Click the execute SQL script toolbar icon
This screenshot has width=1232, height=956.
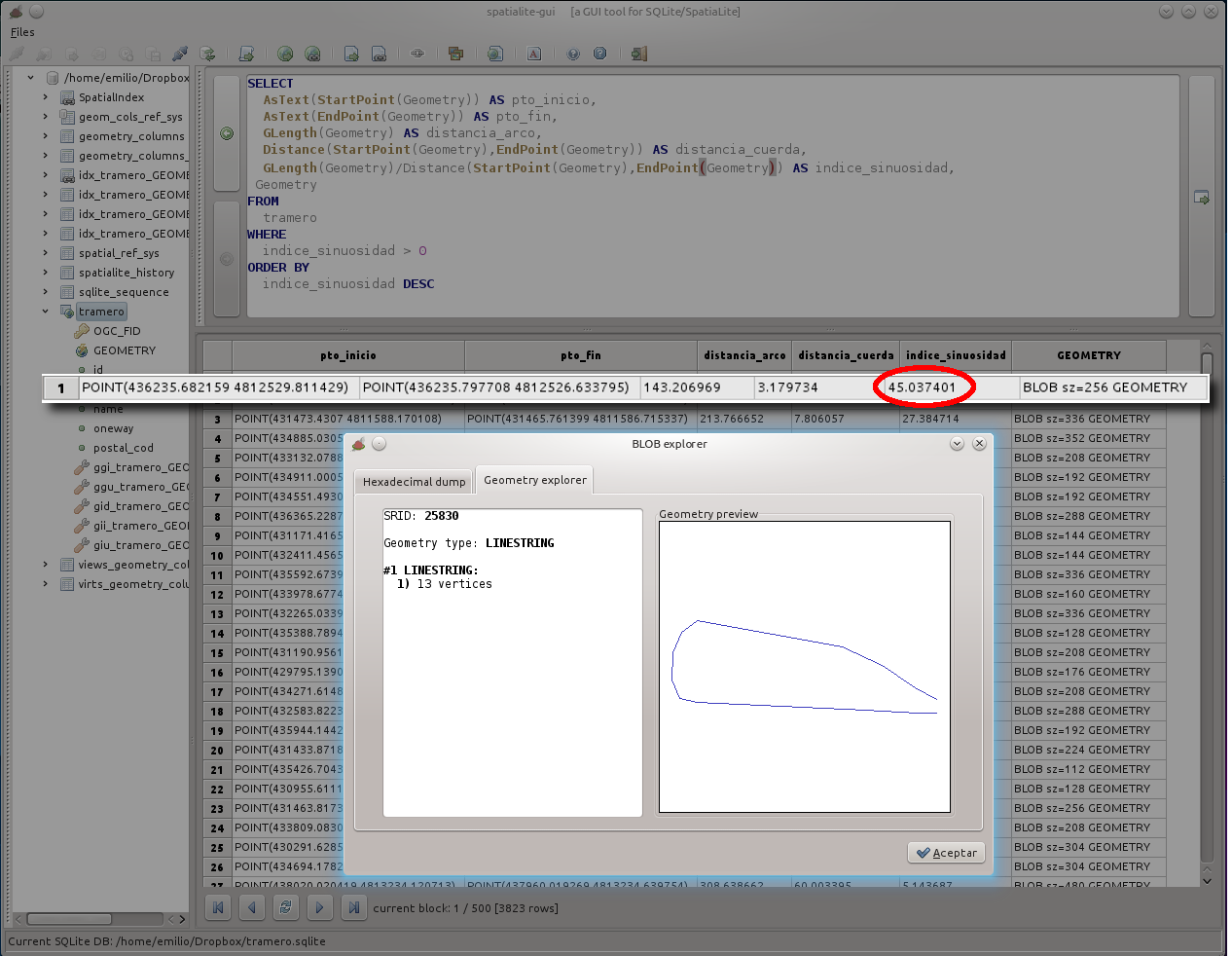point(246,54)
